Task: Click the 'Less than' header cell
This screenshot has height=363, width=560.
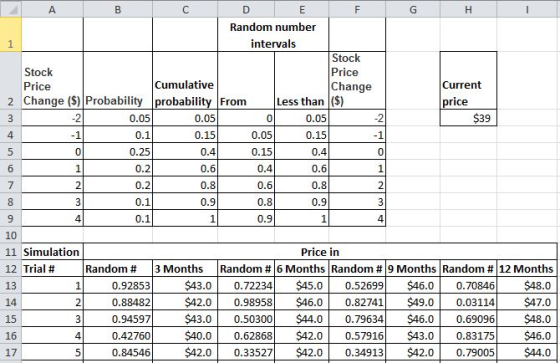Action: (302, 81)
